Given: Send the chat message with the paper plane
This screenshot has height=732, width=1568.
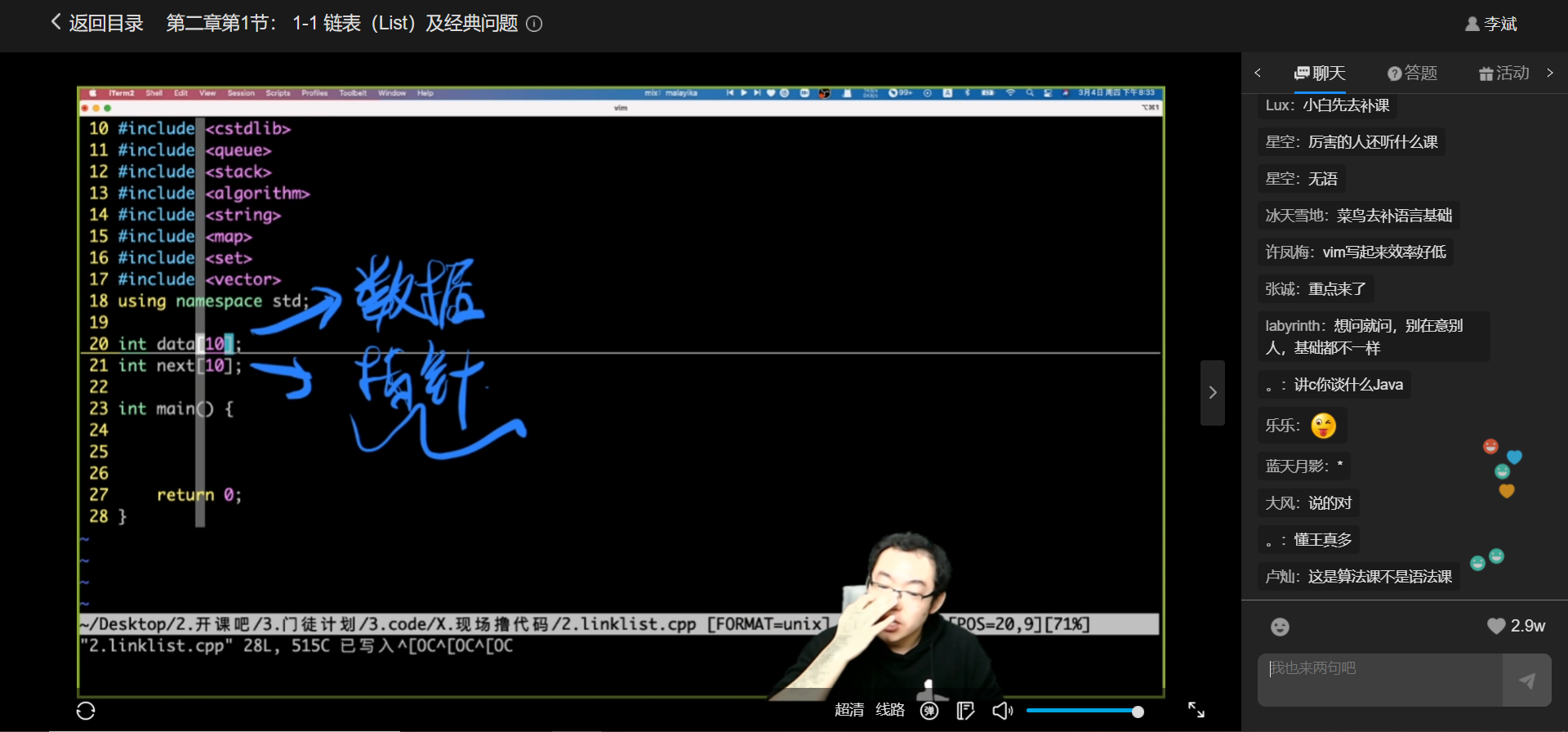Looking at the screenshot, I should tap(1527, 680).
